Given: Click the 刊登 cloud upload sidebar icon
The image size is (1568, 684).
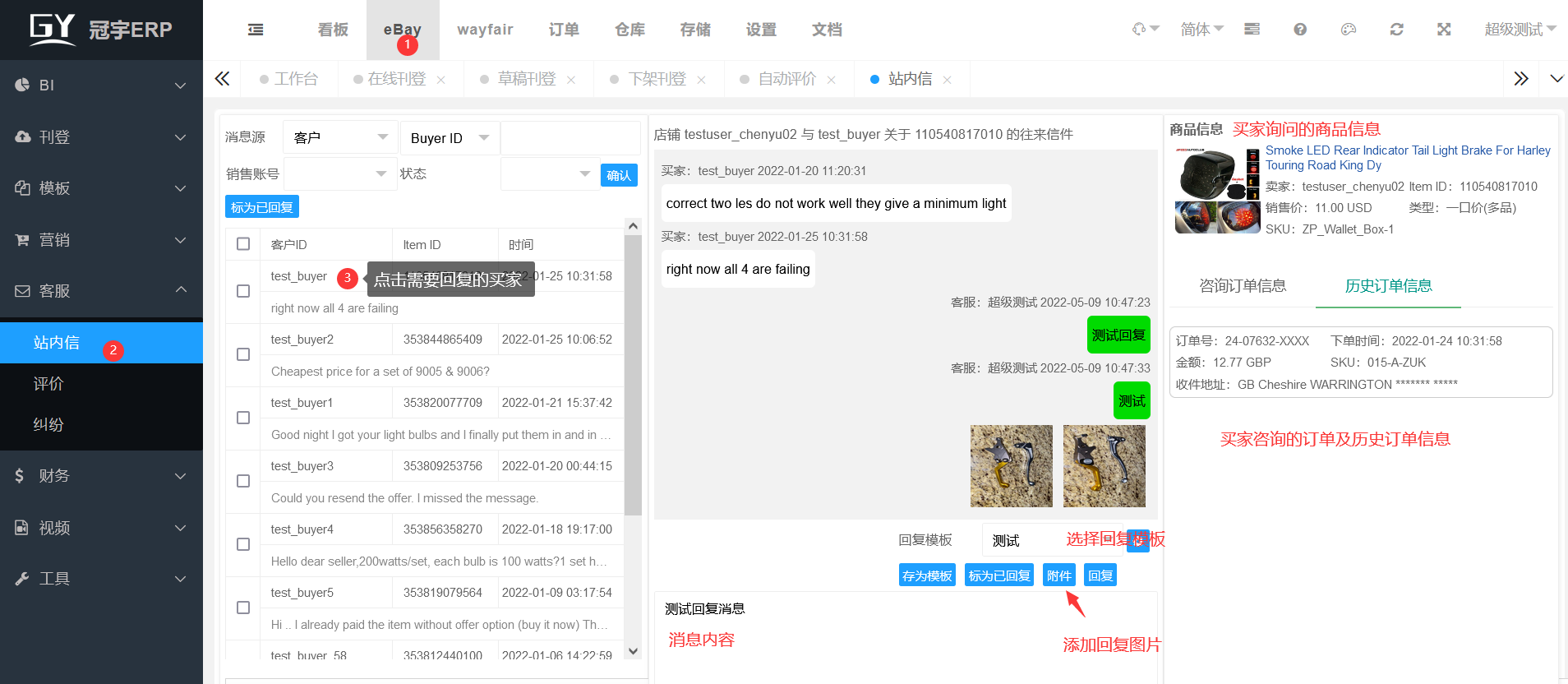Looking at the screenshot, I should [22, 136].
